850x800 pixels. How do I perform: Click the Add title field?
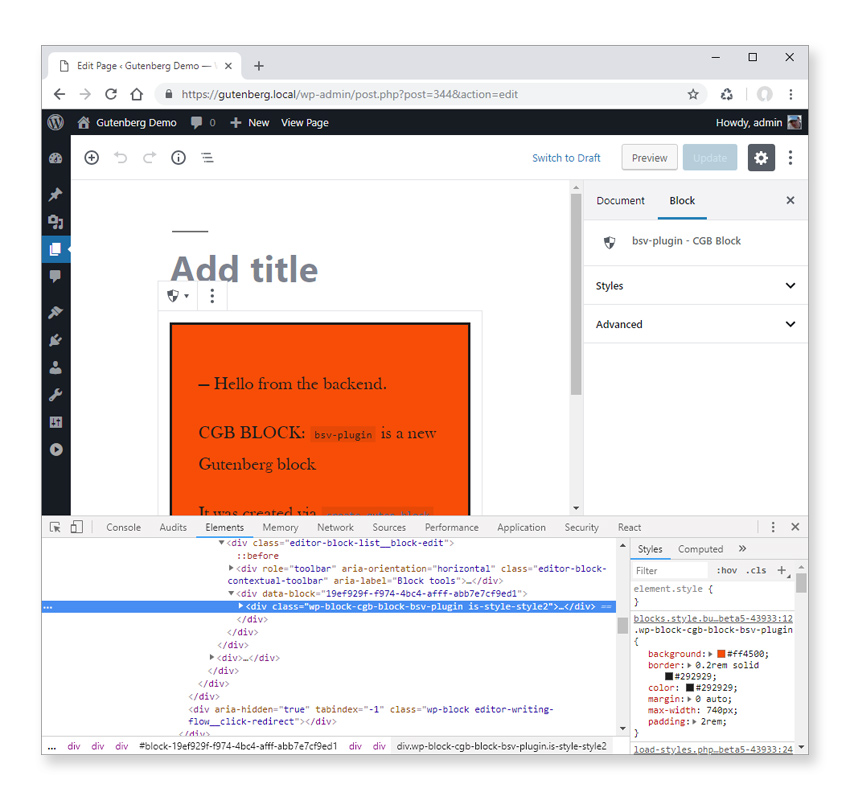click(x=243, y=269)
